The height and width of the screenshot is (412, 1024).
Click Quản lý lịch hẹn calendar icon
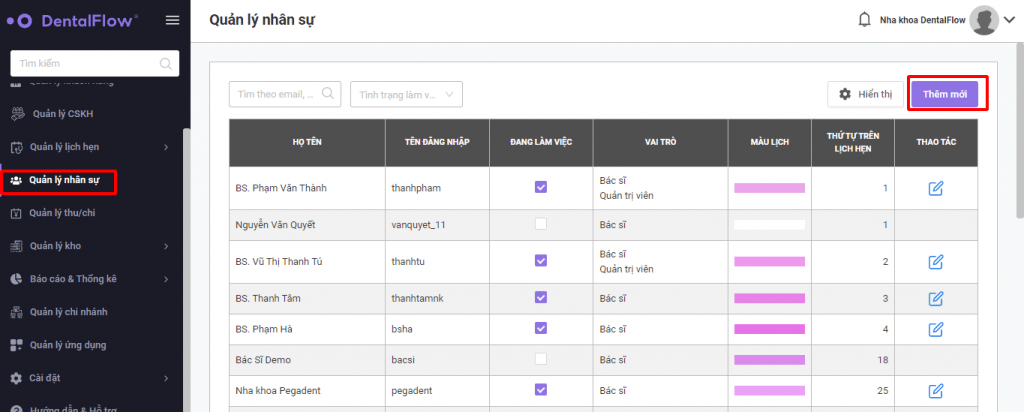17,147
